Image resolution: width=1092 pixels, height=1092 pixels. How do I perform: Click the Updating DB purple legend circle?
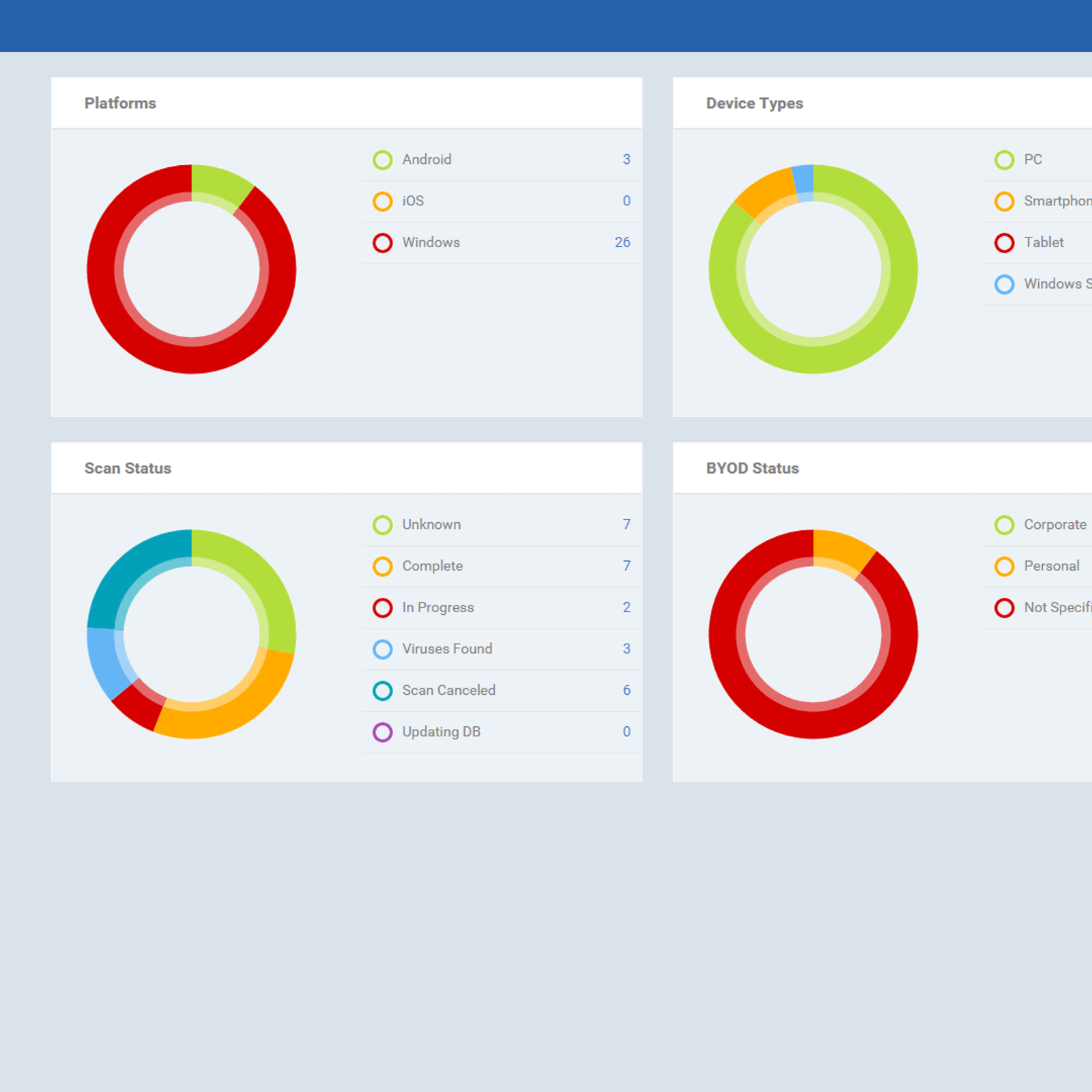(382, 732)
